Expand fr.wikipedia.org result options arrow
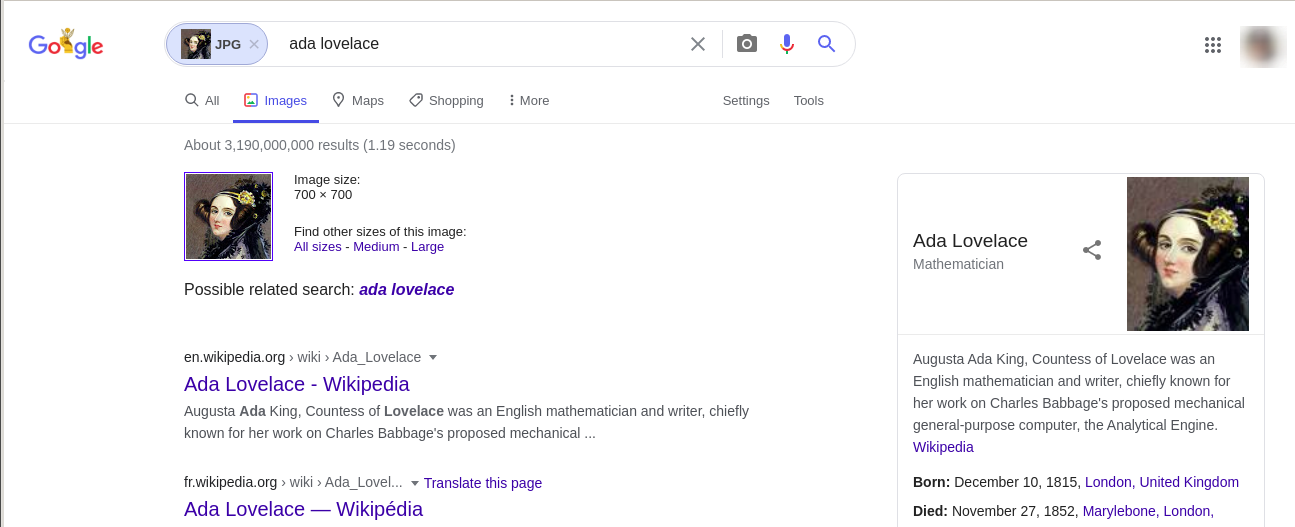This screenshot has width=1295, height=527. click(415, 484)
